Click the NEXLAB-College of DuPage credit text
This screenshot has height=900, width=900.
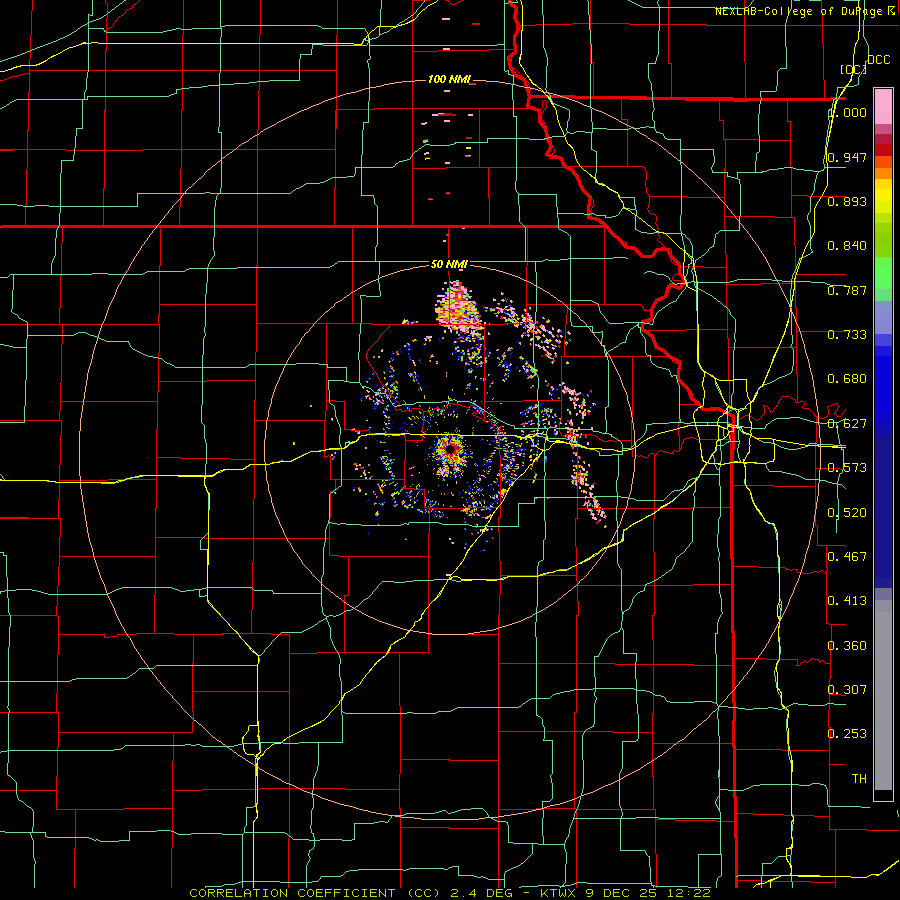click(x=805, y=11)
